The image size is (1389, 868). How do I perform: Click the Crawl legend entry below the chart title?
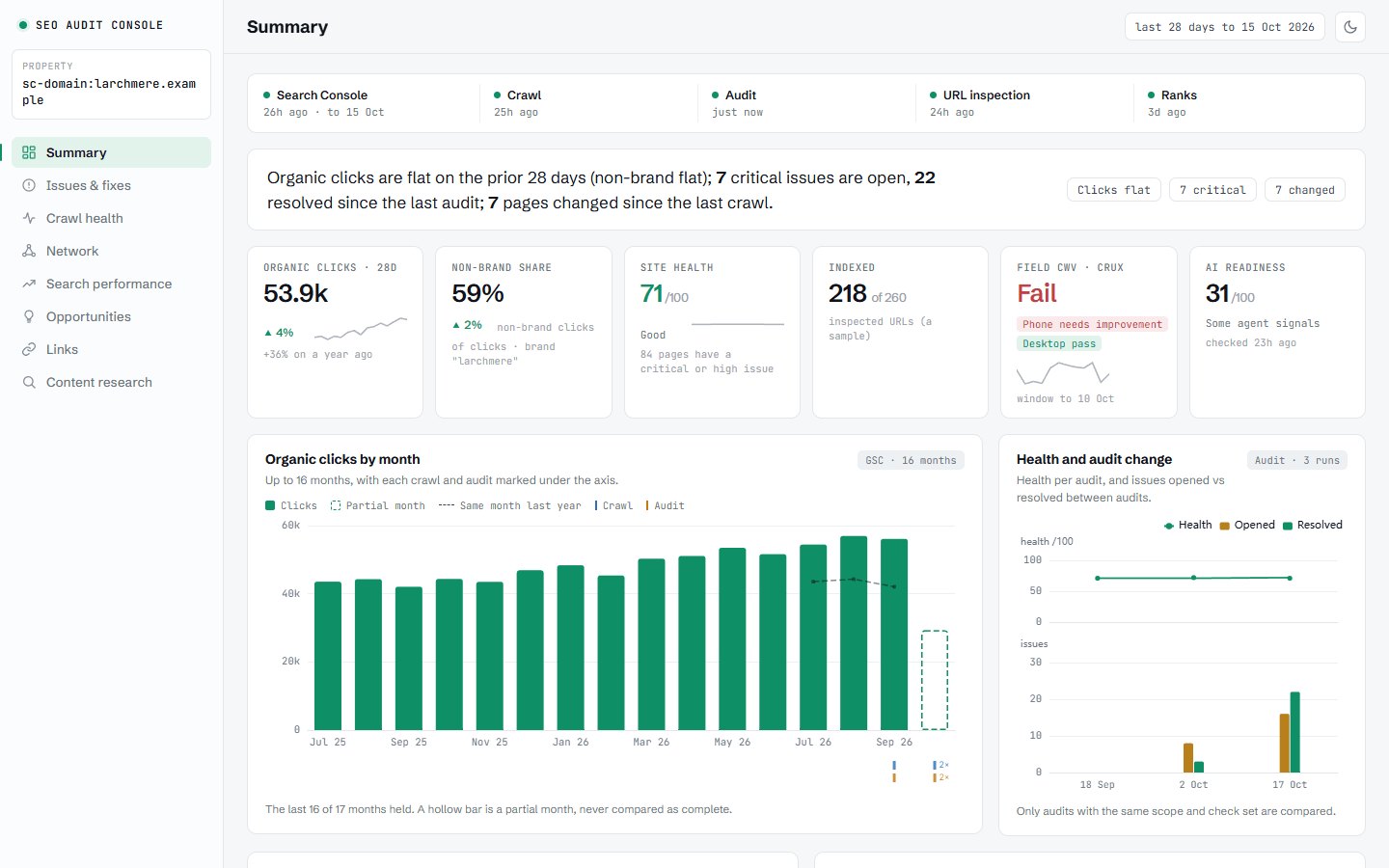tap(614, 505)
